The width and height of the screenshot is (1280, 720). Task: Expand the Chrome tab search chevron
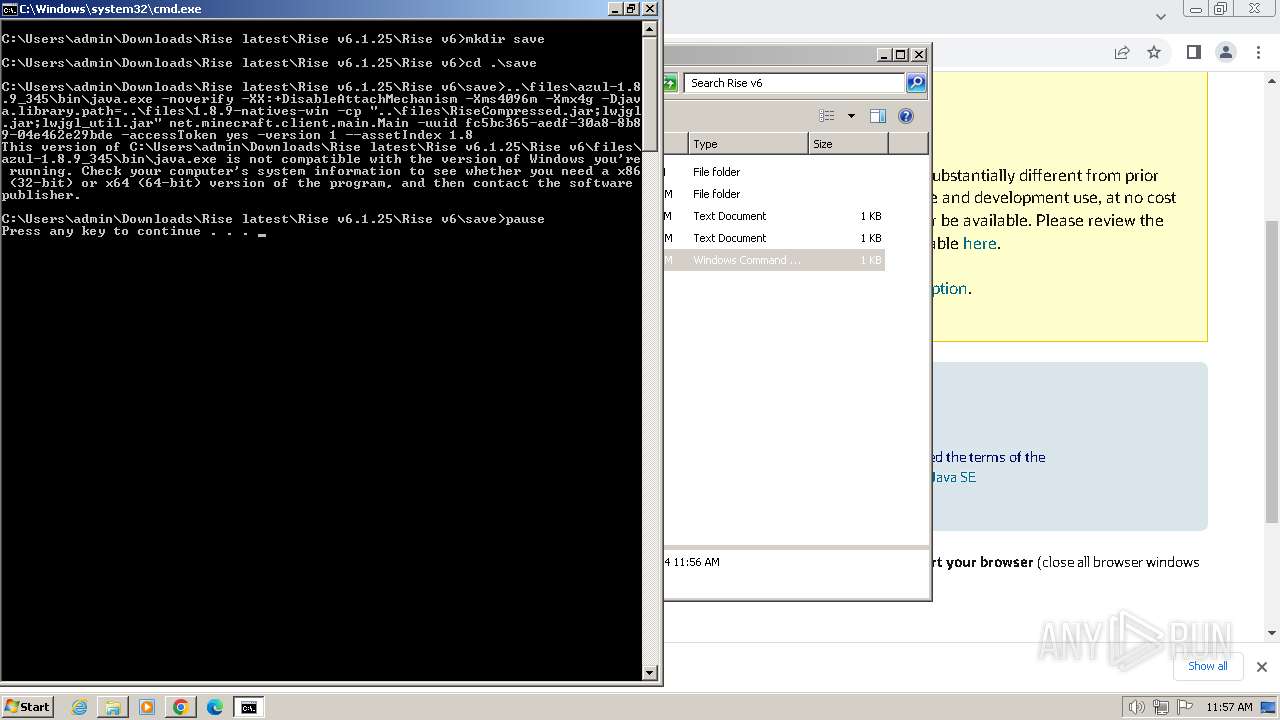(x=1160, y=16)
